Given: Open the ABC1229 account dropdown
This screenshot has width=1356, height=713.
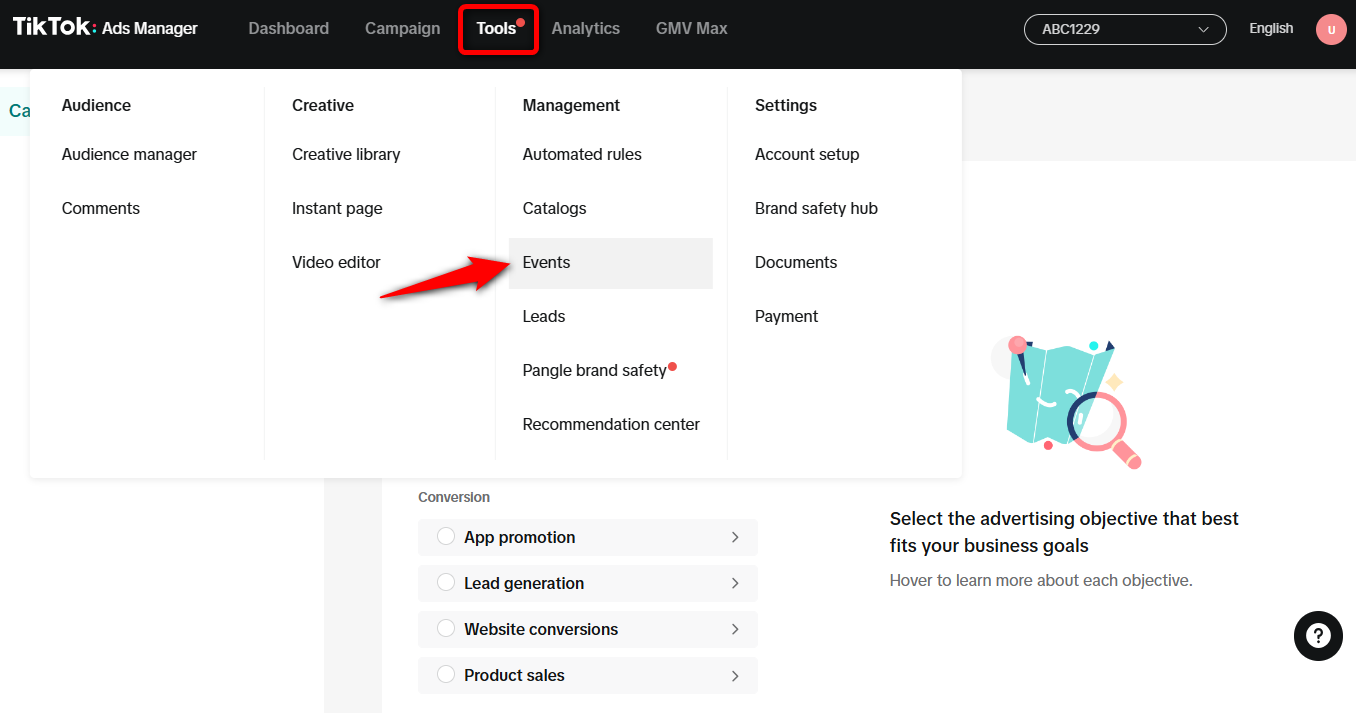Looking at the screenshot, I should click(x=1125, y=29).
